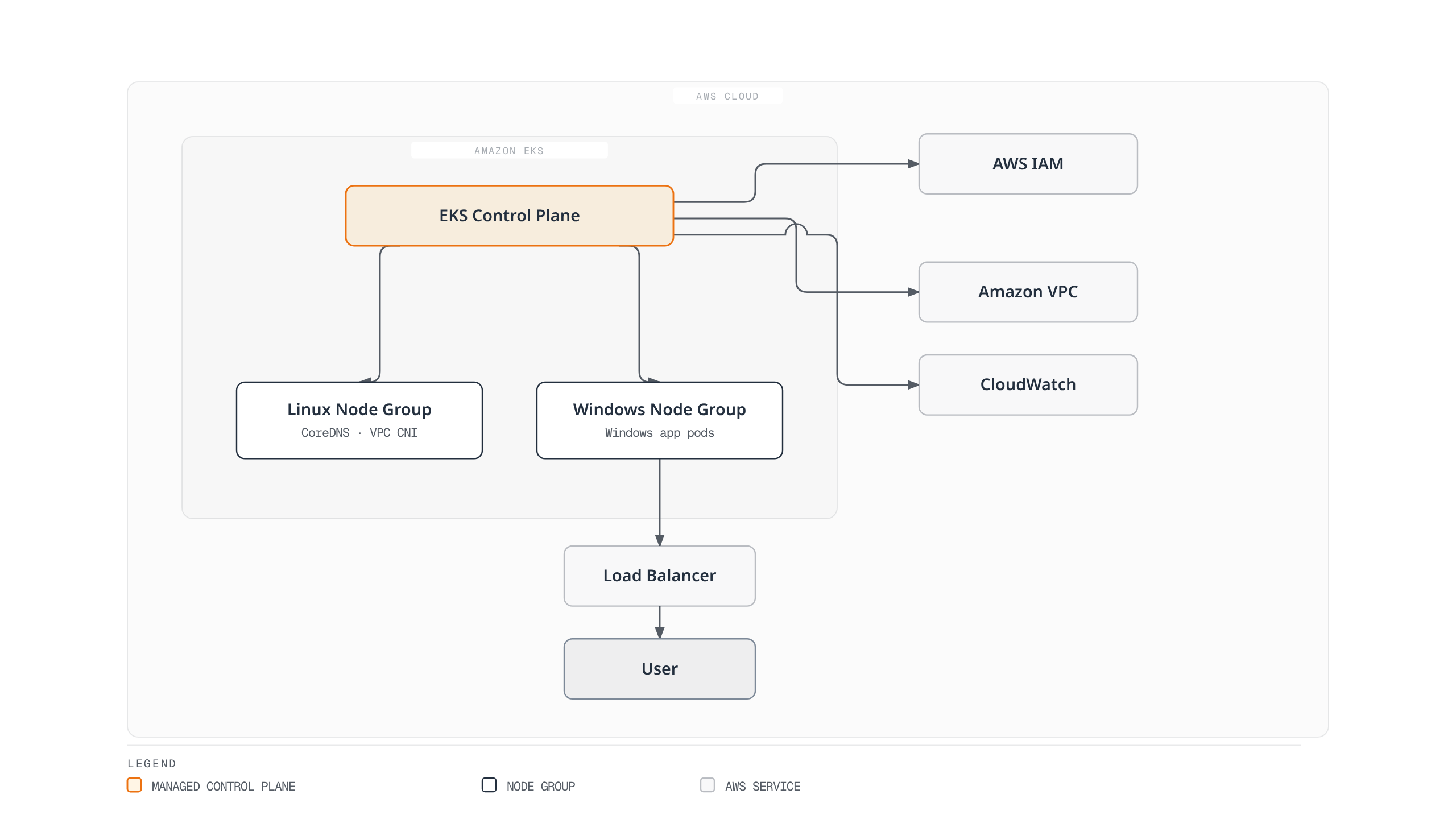Click the AWS SERVICE legend text
This screenshot has width=1456, height=819.
[x=763, y=786]
